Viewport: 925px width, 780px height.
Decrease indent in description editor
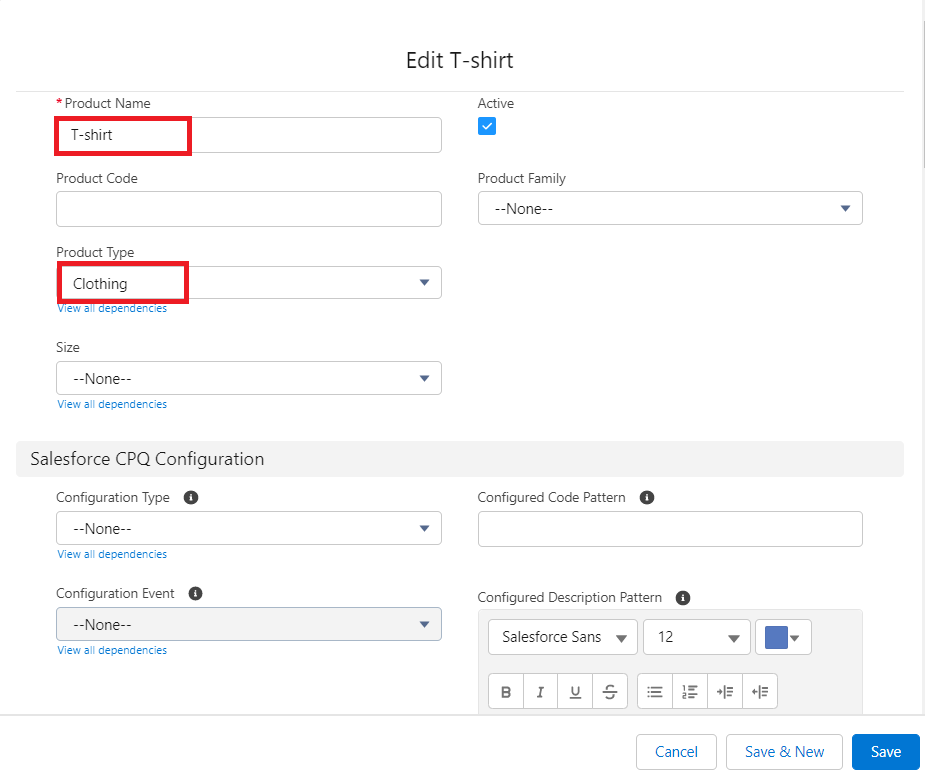click(760, 691)
